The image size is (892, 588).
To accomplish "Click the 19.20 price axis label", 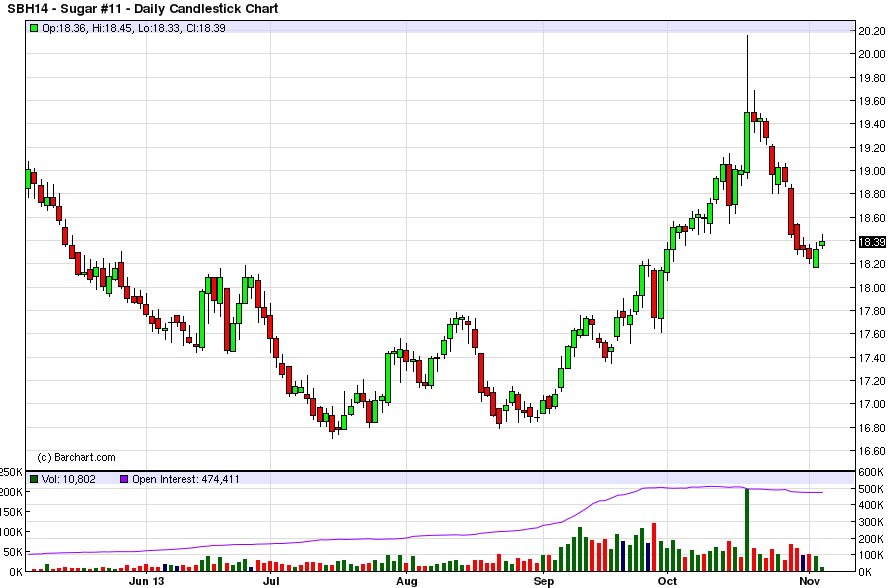I will pos(872,148).
